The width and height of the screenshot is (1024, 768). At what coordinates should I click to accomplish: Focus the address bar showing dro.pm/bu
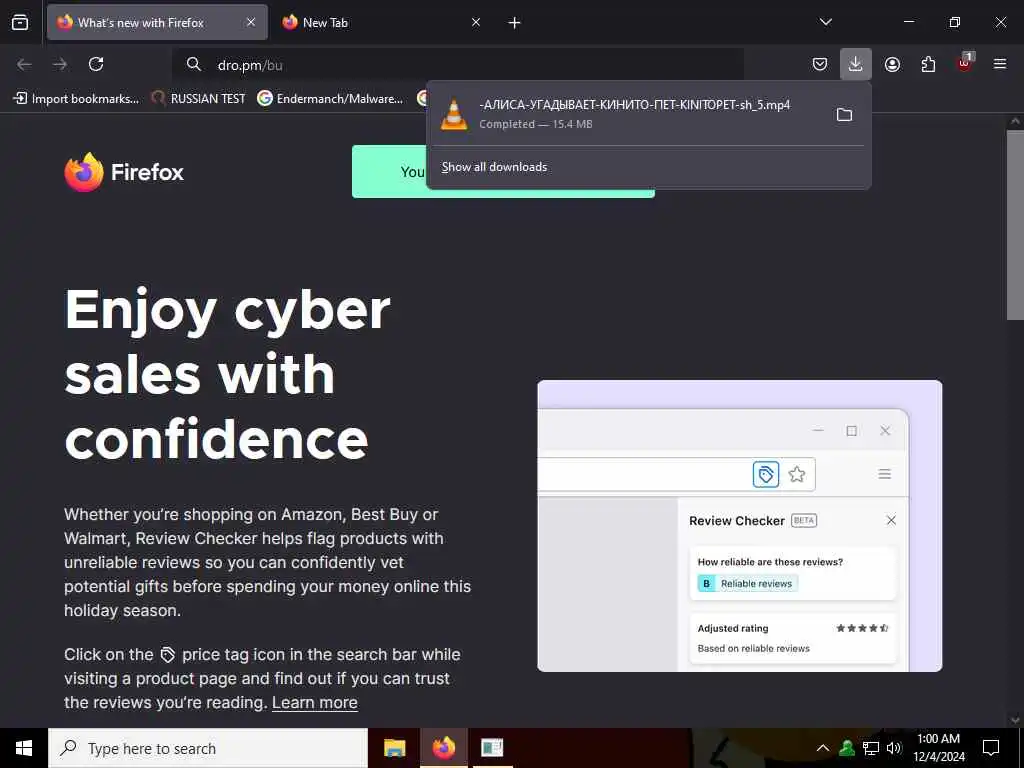pos(458,65)
